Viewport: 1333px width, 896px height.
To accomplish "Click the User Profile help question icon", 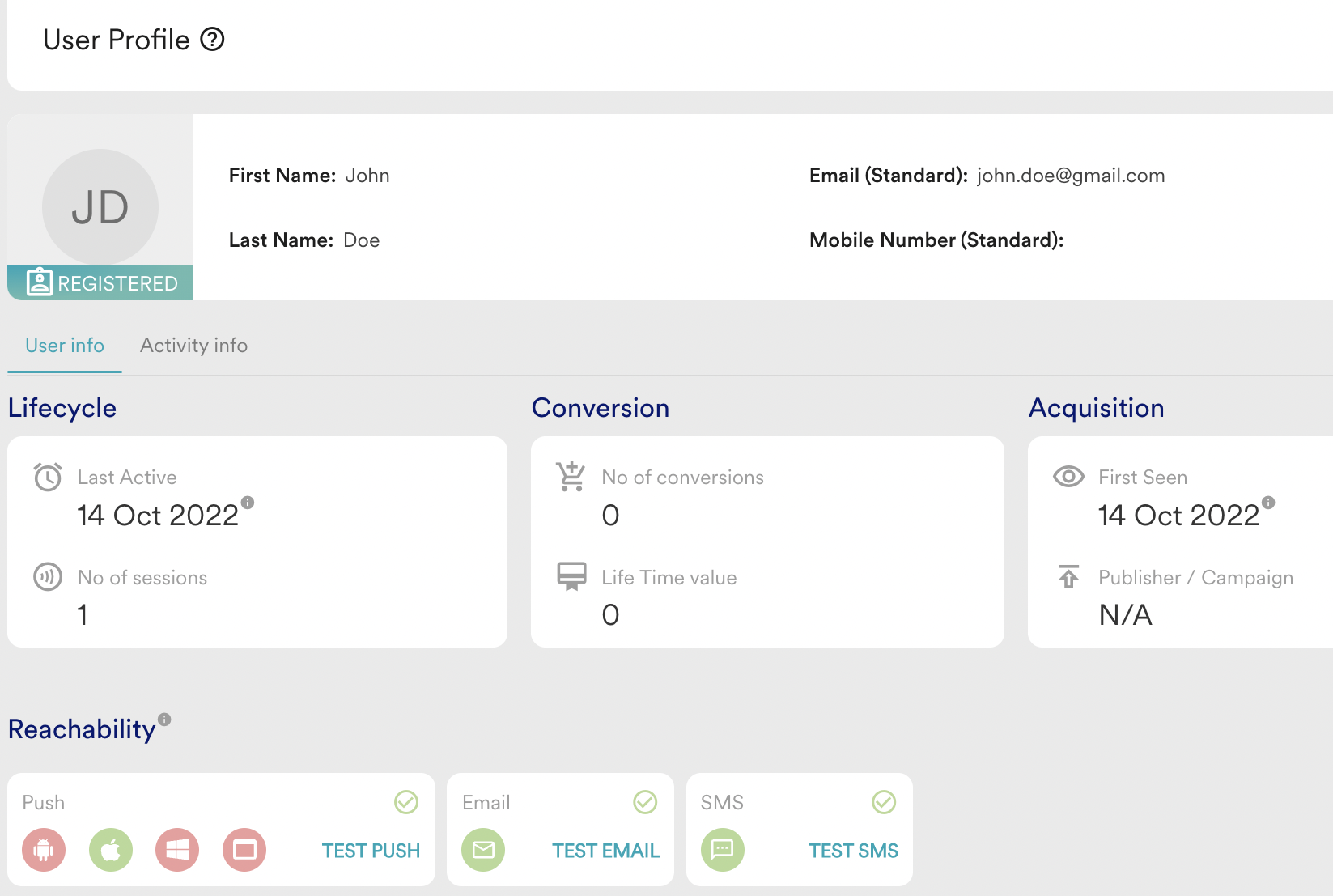I will point(212,39).
